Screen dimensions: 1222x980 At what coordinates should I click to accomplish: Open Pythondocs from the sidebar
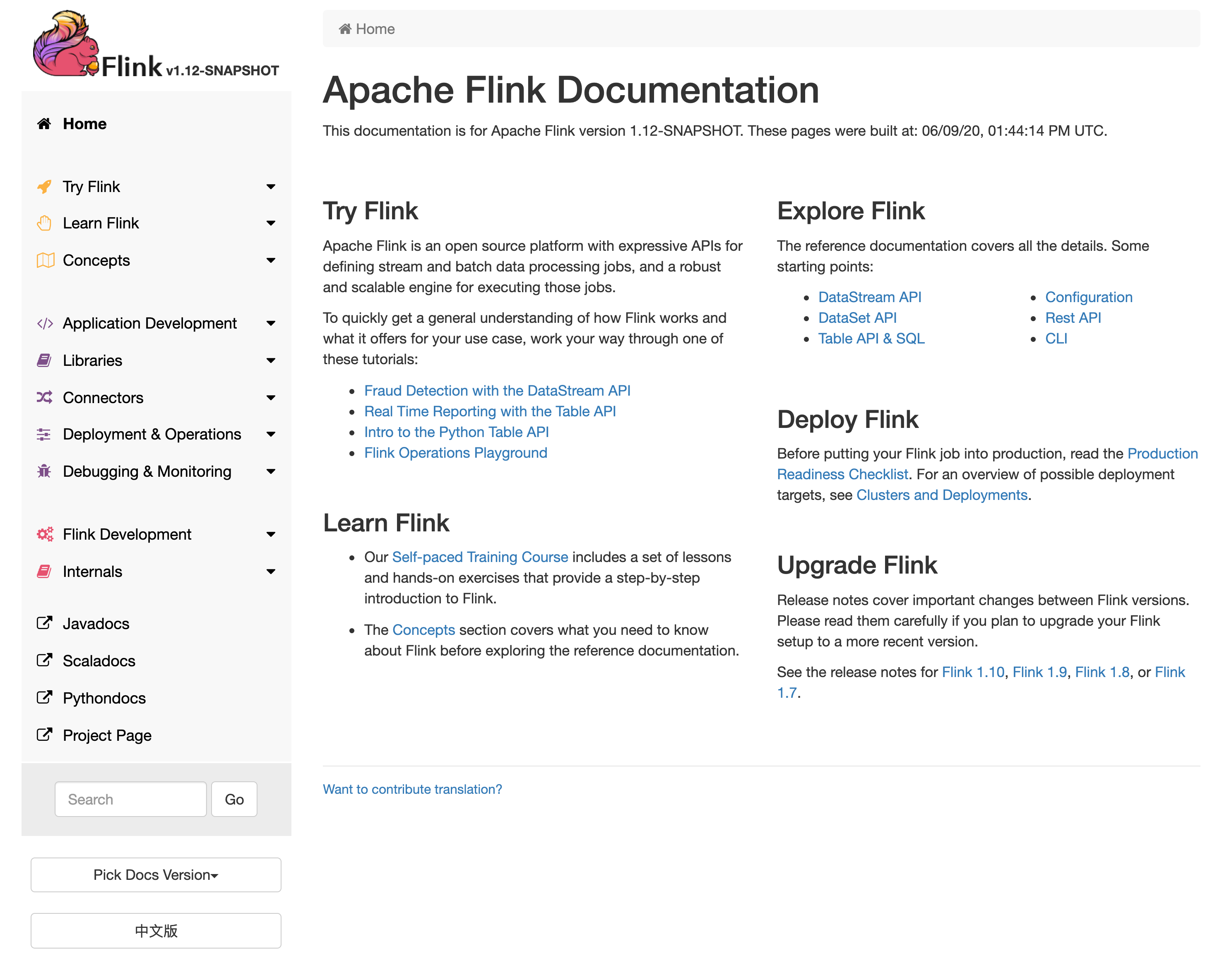pyautogui.click(x=104, y=698)
